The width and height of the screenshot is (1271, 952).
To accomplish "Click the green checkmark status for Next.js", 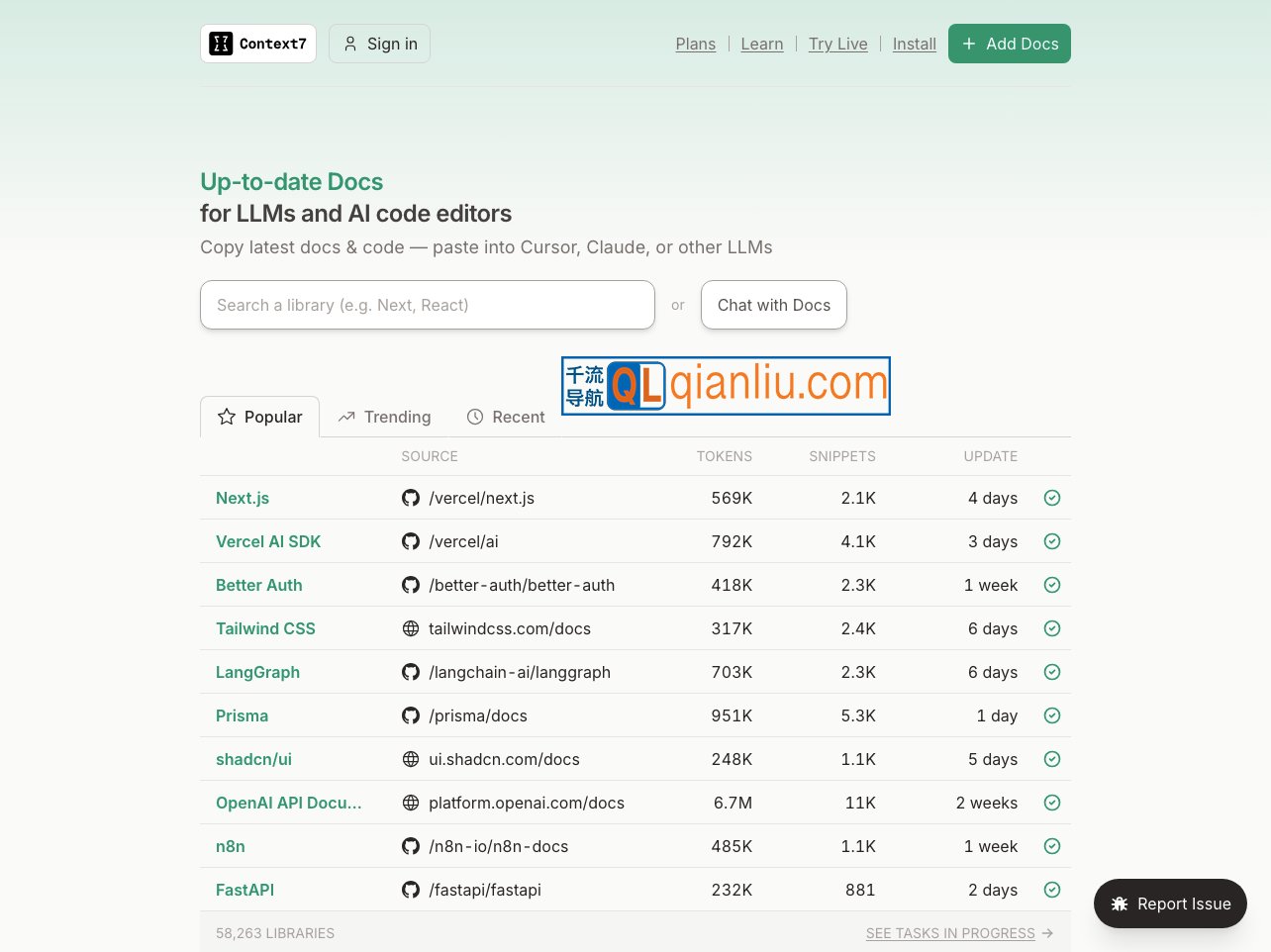I will [1052, 498].
